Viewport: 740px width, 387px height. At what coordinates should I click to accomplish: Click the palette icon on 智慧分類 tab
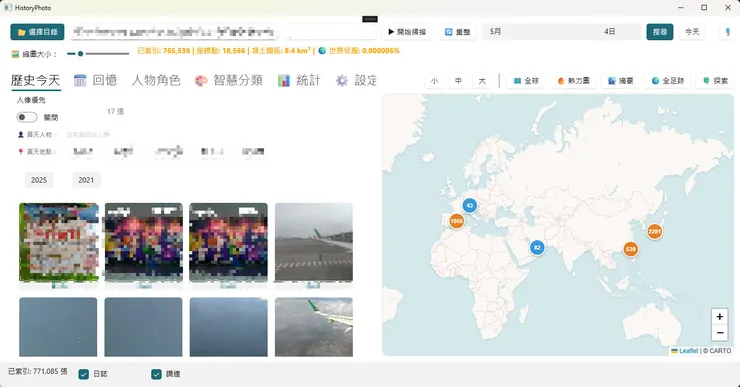click(x=201, y=81)
